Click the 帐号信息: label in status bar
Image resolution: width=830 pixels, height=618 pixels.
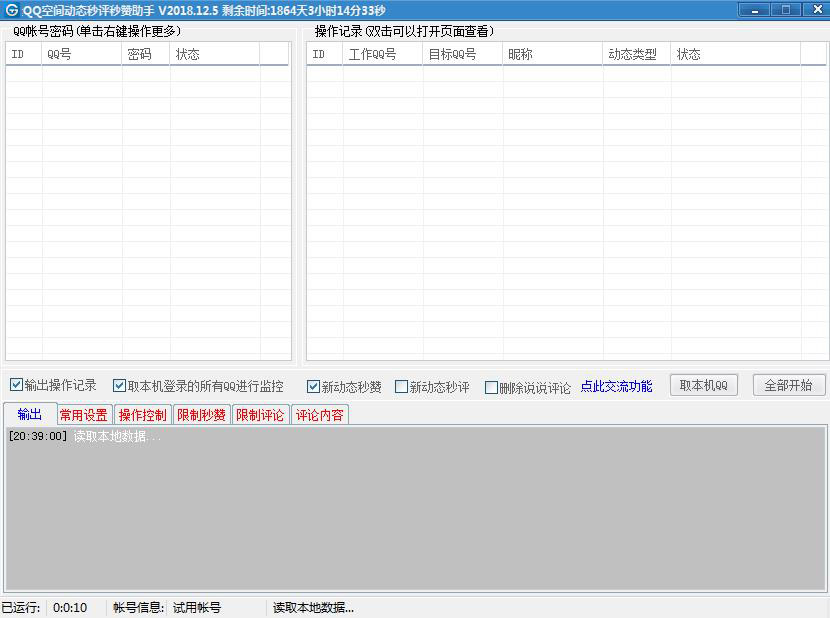pos(139,608)
